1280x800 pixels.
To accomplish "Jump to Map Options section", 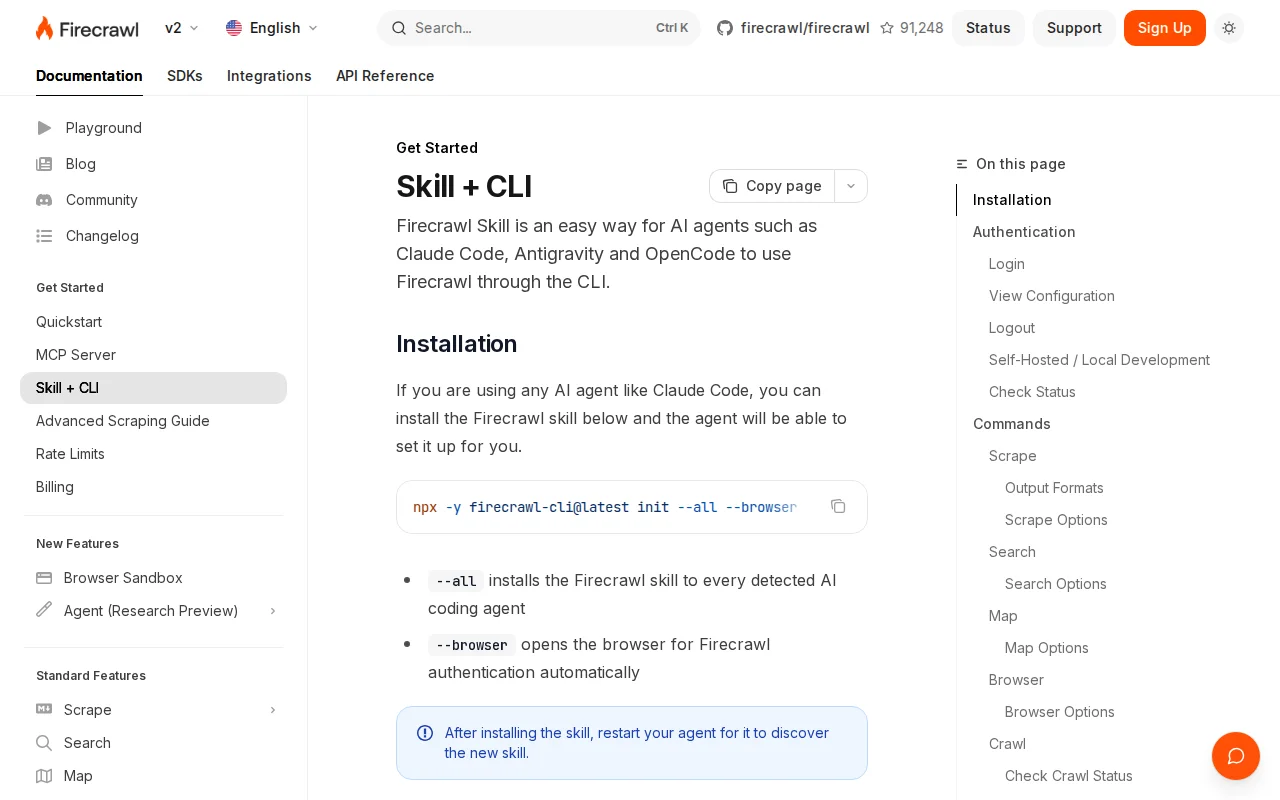I will 1047,648.
